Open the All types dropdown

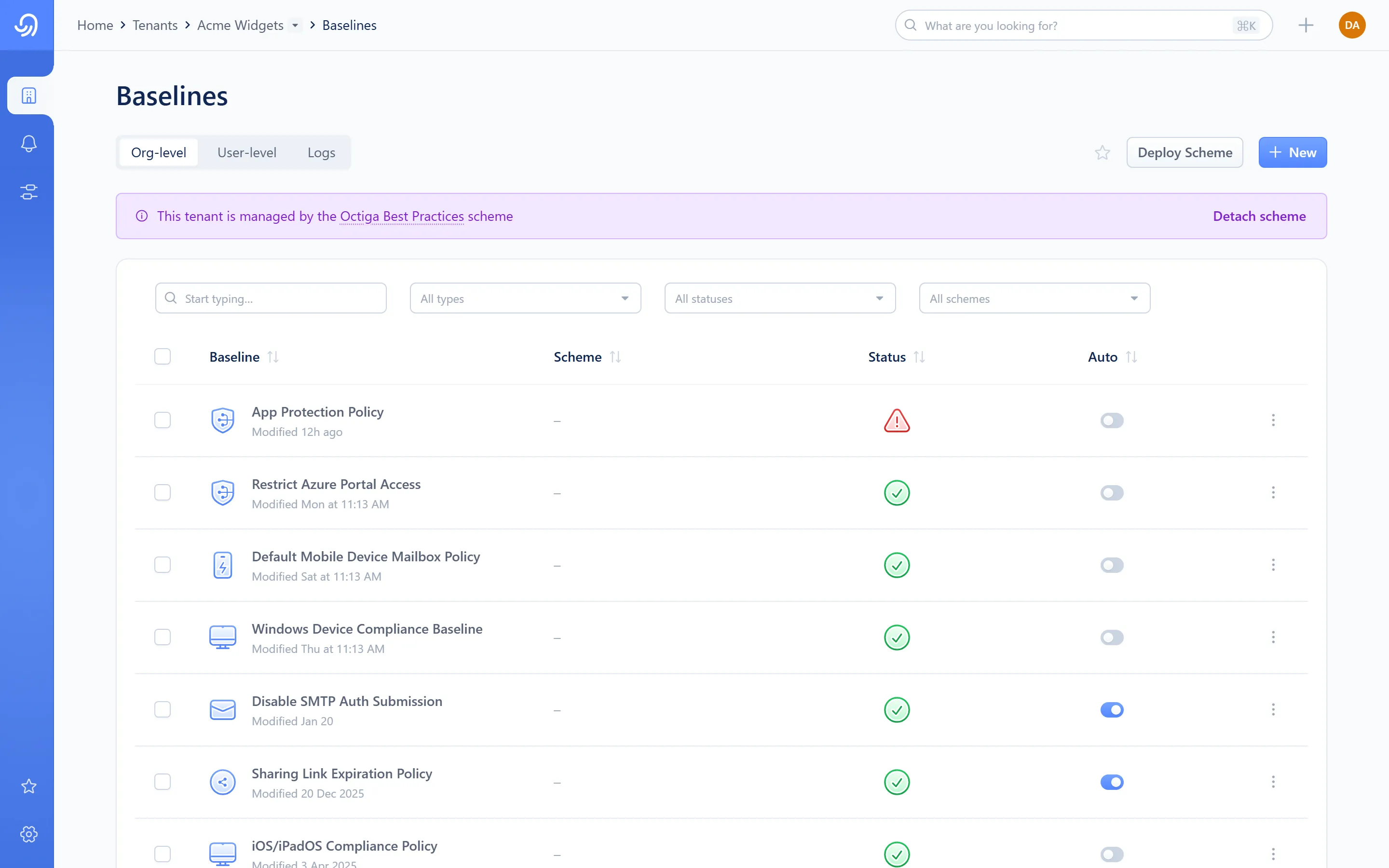(x=525, y=298)
